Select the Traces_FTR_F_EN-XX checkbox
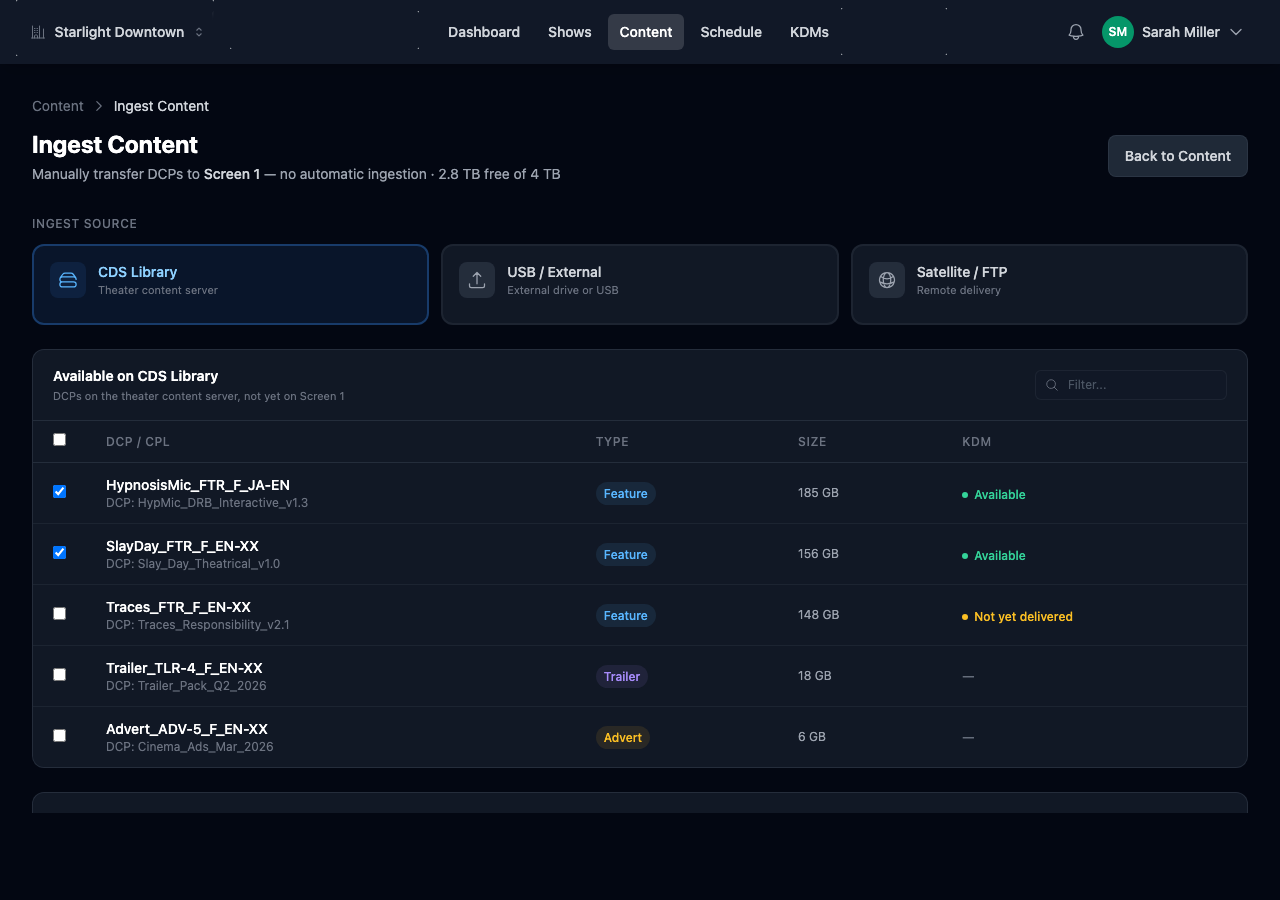Viewport: 1280px width, 900px height. pyautogui.click(x=60, y=613)
